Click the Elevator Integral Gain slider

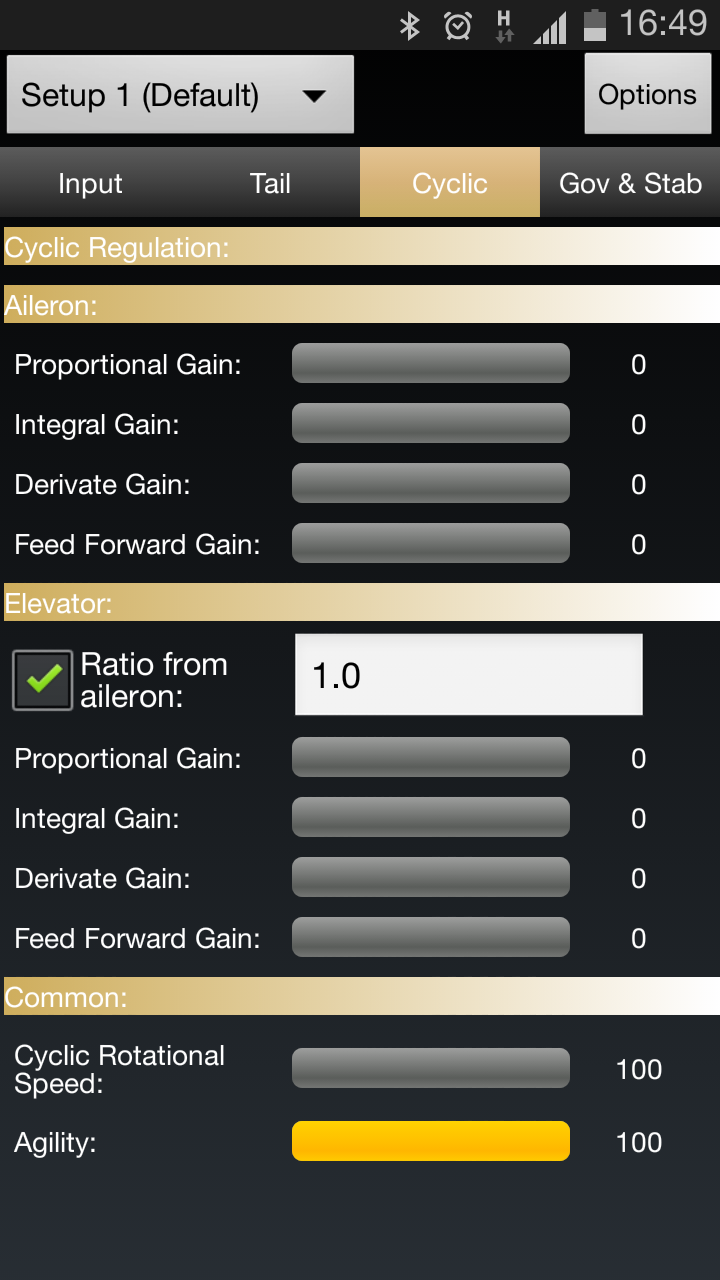coord(431,817)
